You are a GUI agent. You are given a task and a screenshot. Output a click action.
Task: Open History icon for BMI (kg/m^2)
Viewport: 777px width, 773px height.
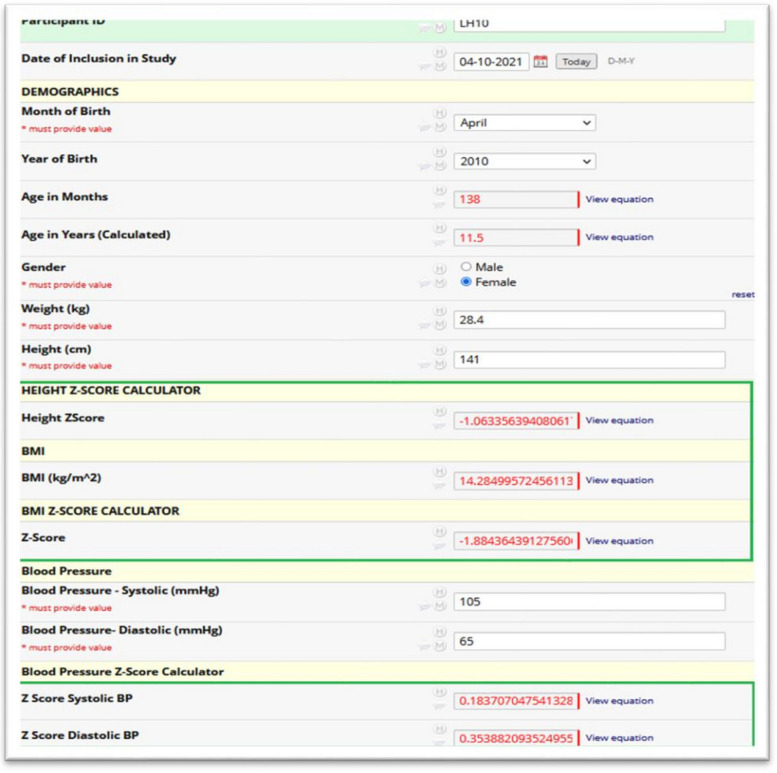[x=439, y=472]
